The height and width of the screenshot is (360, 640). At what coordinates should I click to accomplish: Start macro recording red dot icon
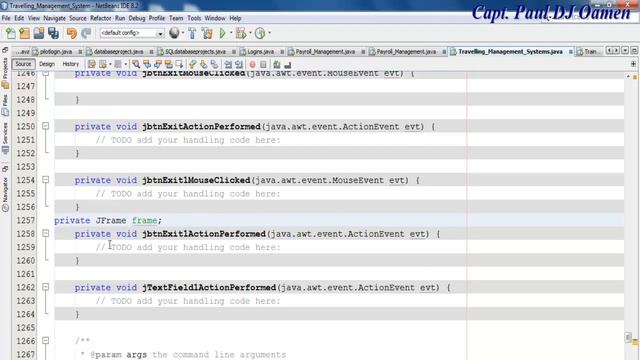[x=252, y=64]
